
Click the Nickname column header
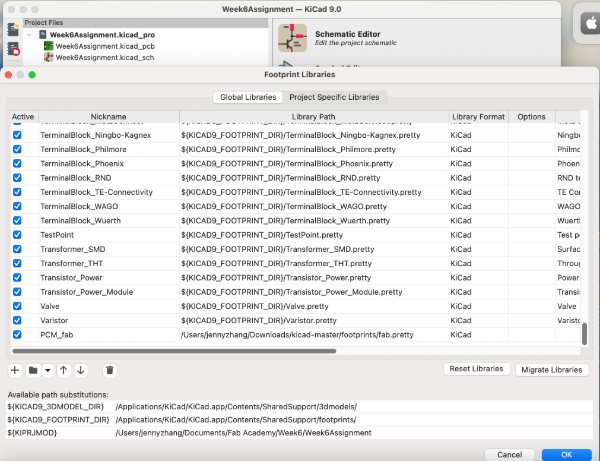coord(109,117)
